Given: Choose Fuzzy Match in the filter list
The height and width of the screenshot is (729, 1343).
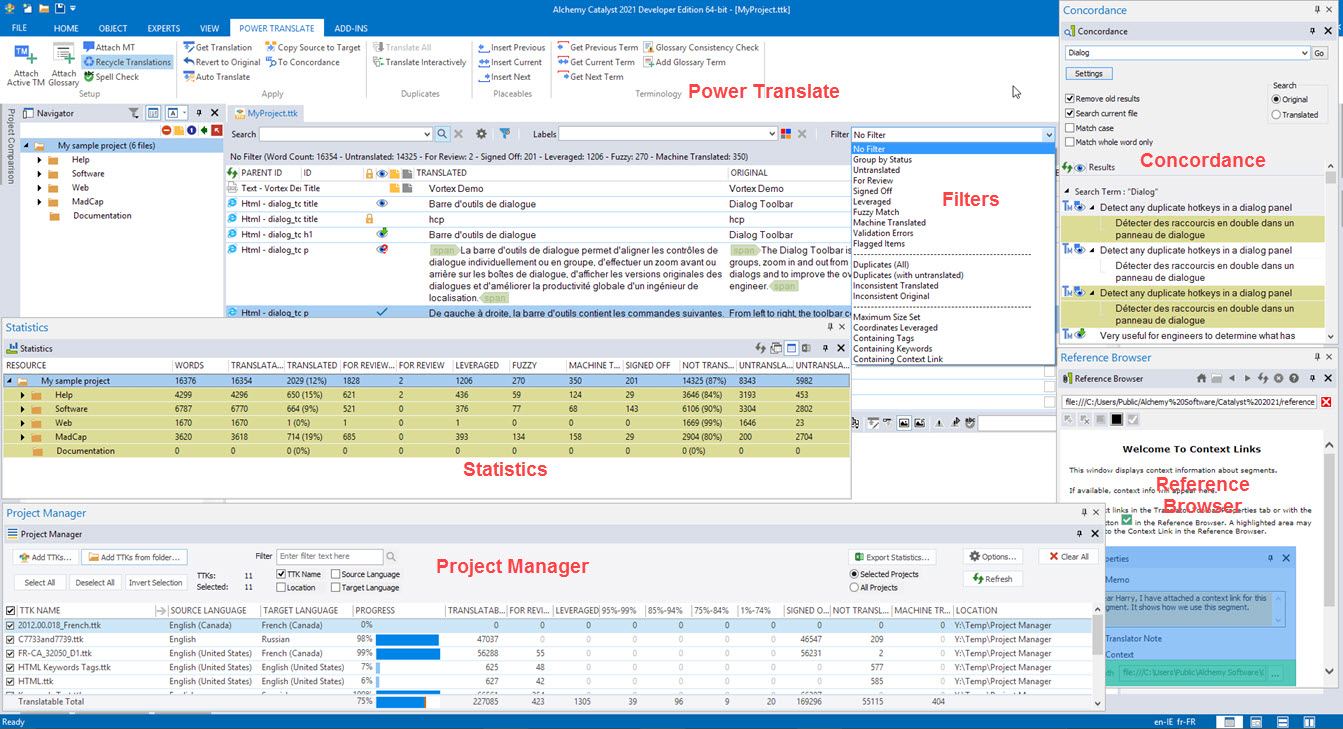Looking at the screenshot, I should coord(876,212).
